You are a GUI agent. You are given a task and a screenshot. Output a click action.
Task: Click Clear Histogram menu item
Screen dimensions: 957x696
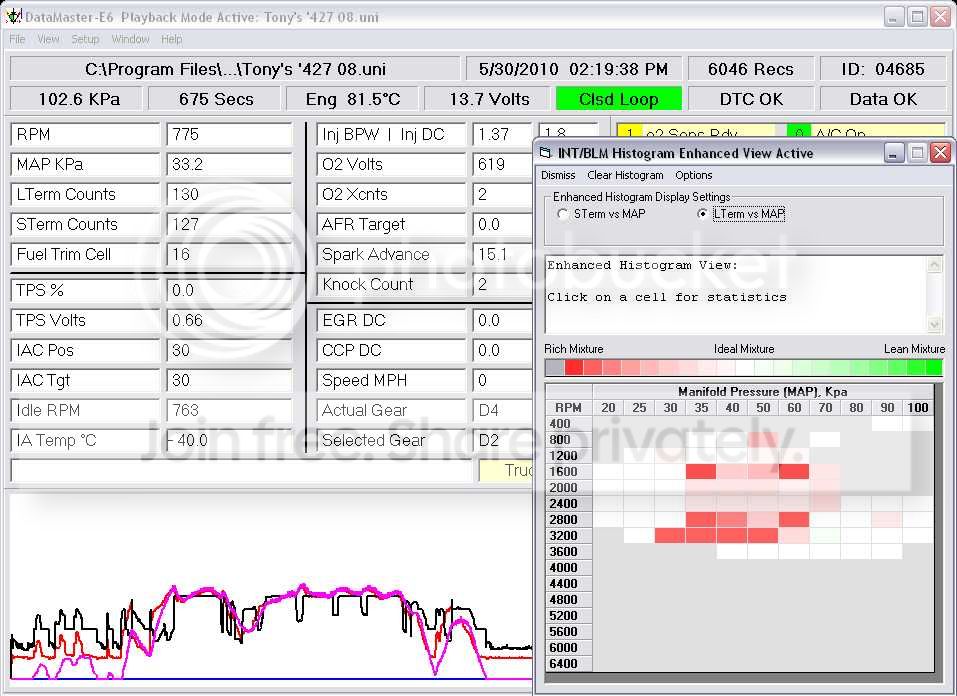(625, 175)
